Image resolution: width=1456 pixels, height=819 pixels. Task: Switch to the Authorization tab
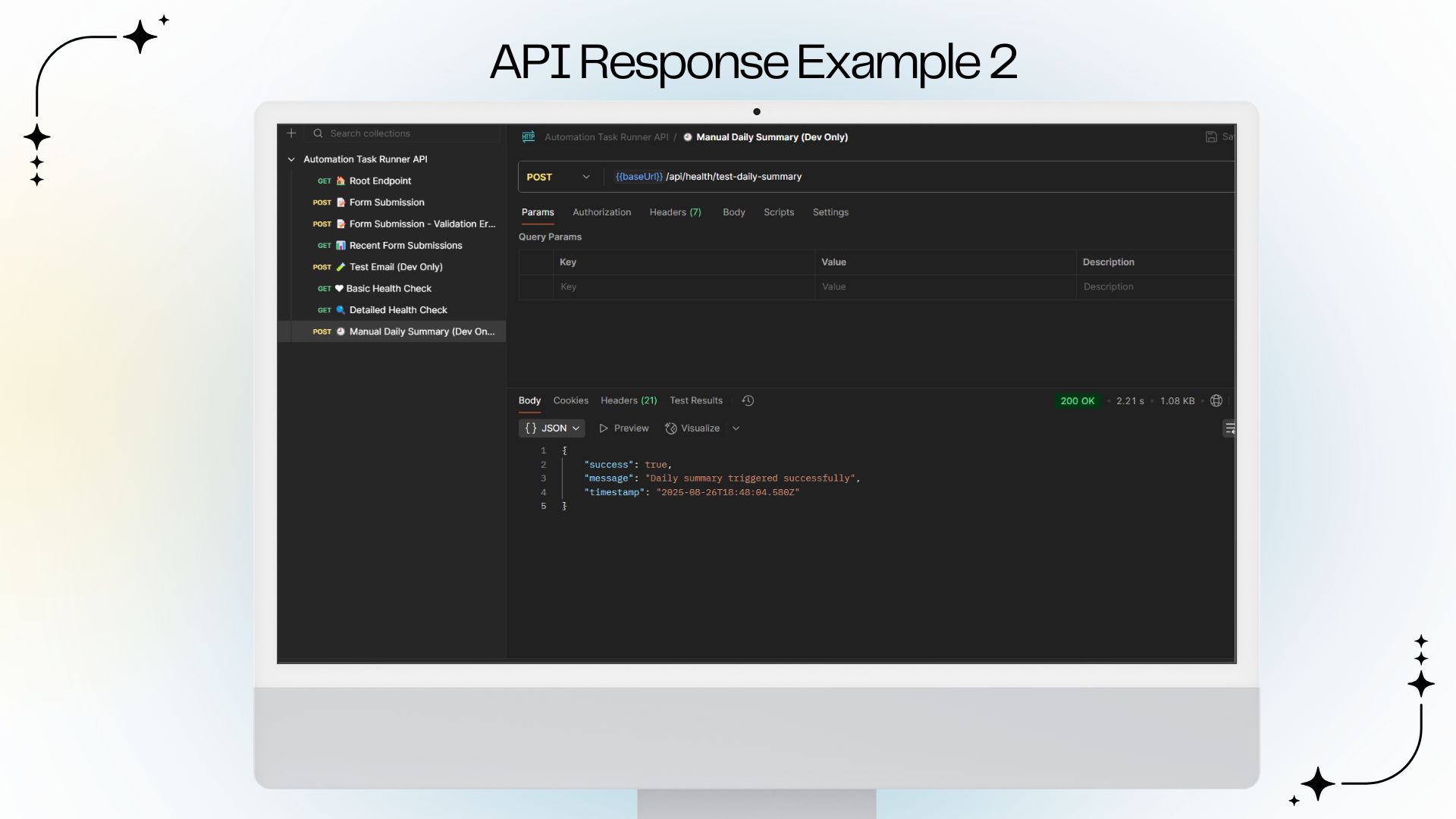point(601,212)
